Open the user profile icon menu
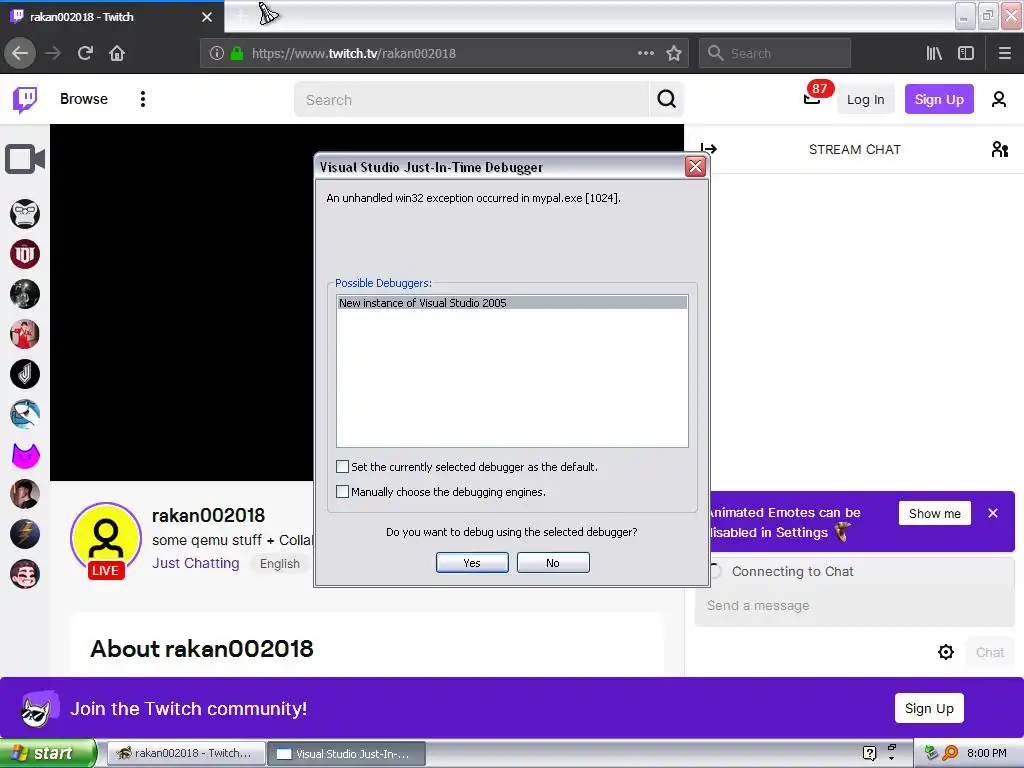The width and height of the screenshot is (1024, 768). click(999, 99)
